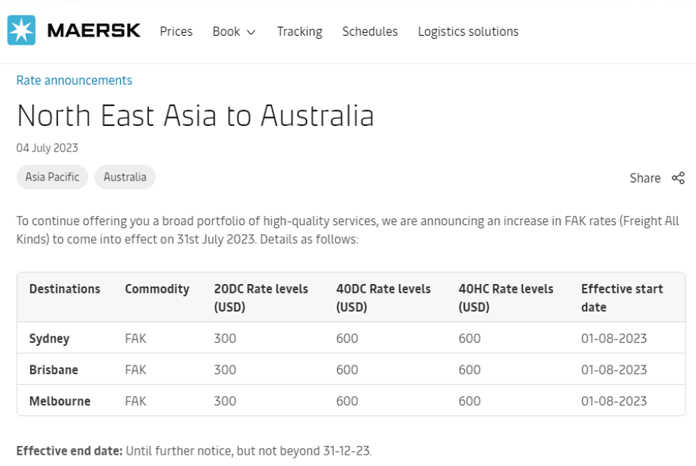This screenshot has height=466, width=696.
Task: Open Logistics solutions menu
Action: [x=468, y=32]
